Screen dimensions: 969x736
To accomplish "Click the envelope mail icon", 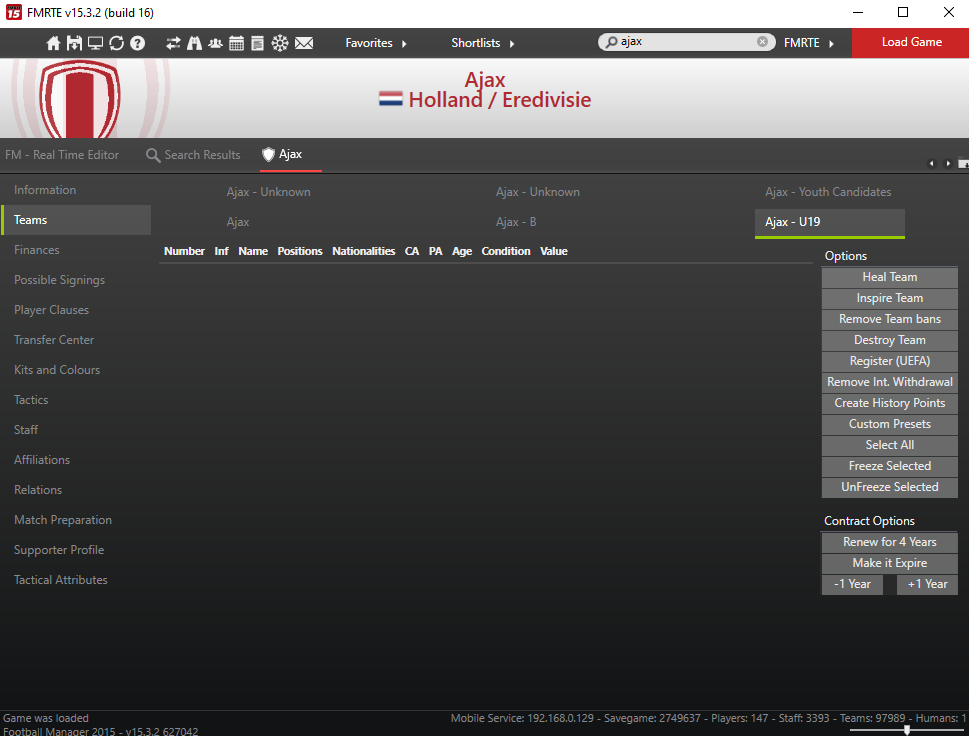I will (304, 43).
